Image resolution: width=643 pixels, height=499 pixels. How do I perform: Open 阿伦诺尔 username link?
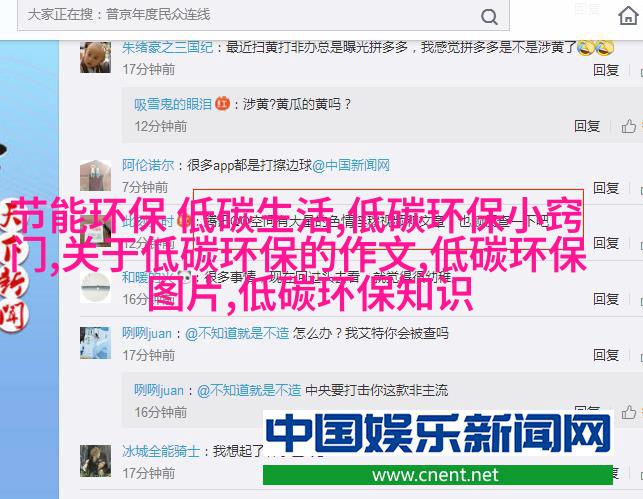click(148, 165)
